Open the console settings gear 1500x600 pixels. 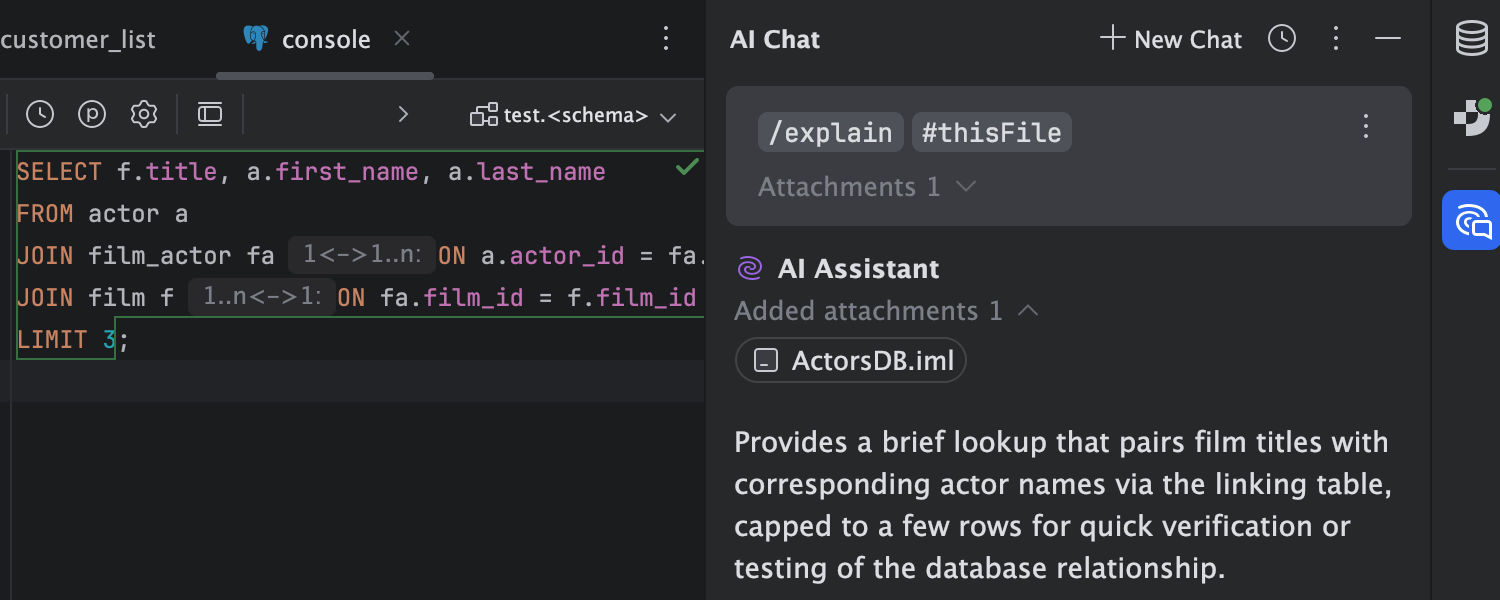(143, 114)
